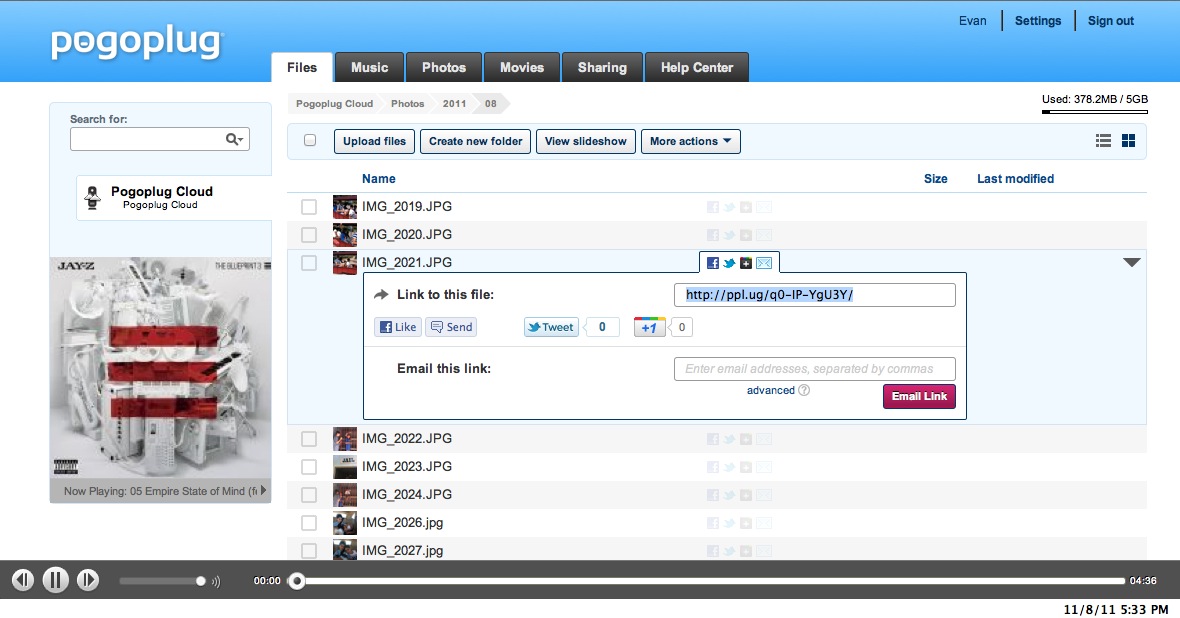Open the More actions dropdown

tap(690, 141)
